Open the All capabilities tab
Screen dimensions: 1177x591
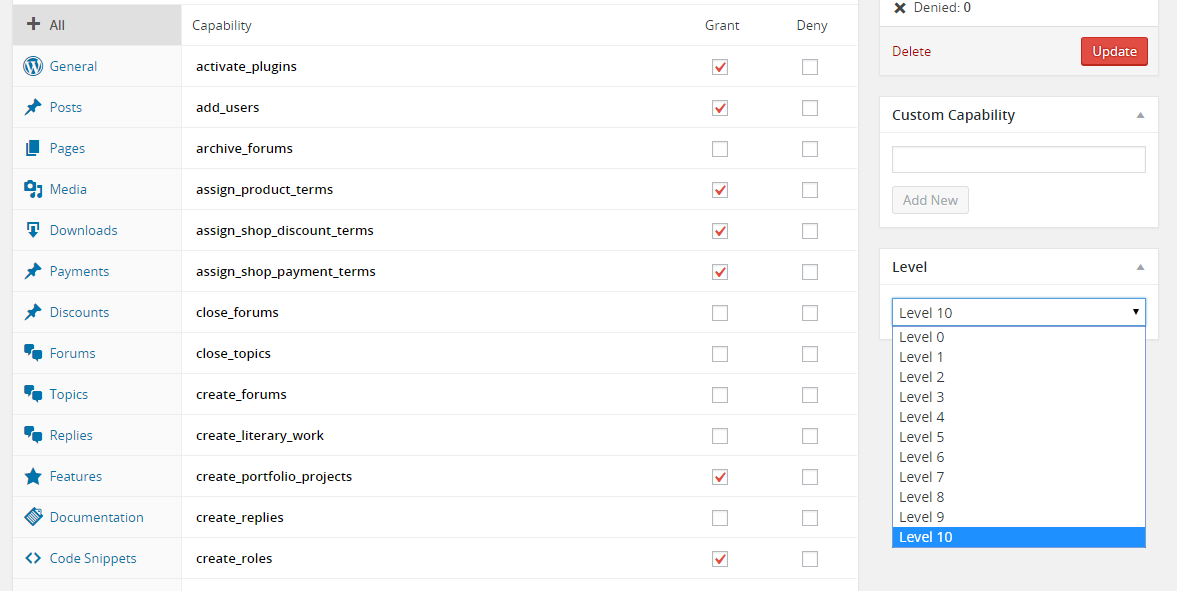point(96,25)
